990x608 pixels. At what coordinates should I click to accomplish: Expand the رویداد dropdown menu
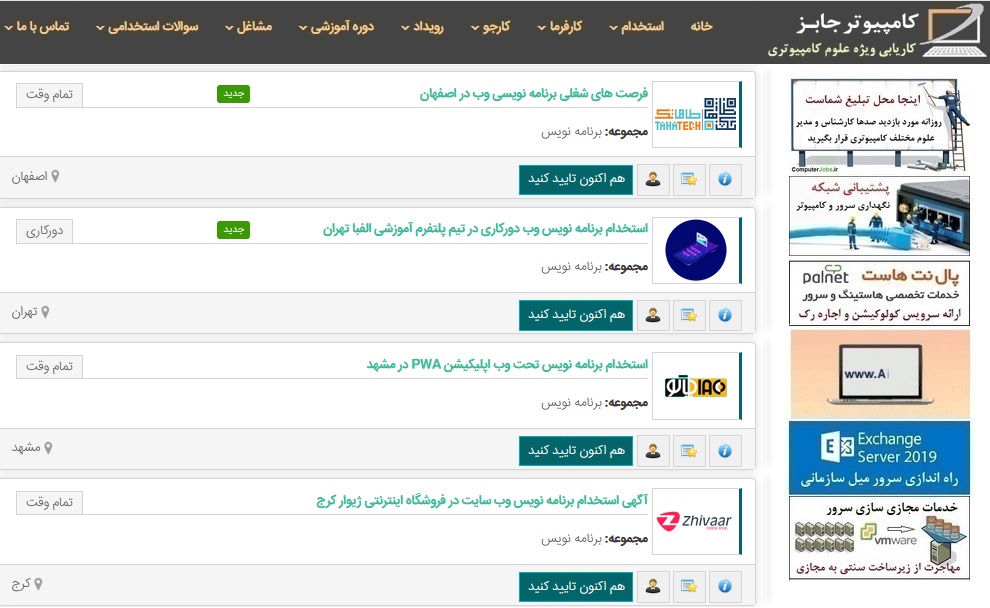pos(422,27)
